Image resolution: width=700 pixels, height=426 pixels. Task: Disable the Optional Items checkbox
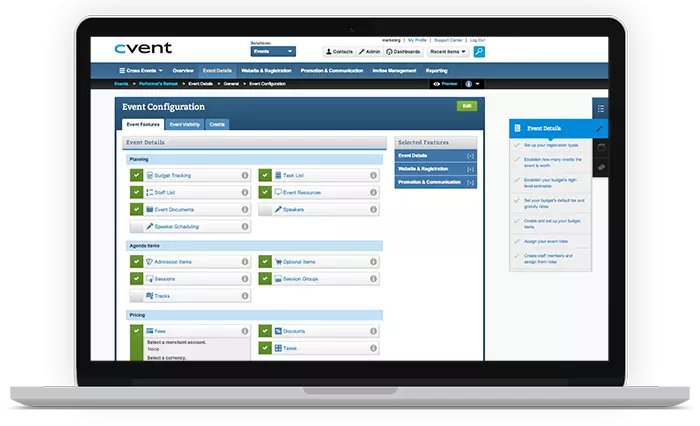point(265,262)
